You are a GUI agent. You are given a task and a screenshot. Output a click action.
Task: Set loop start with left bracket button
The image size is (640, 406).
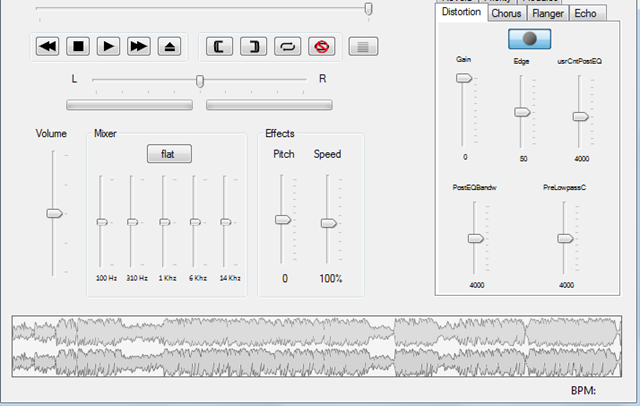[219, 46]
